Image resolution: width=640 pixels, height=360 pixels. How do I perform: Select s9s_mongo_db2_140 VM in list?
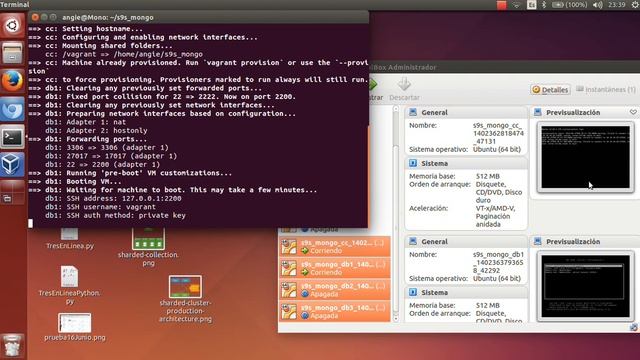point(334,290)
